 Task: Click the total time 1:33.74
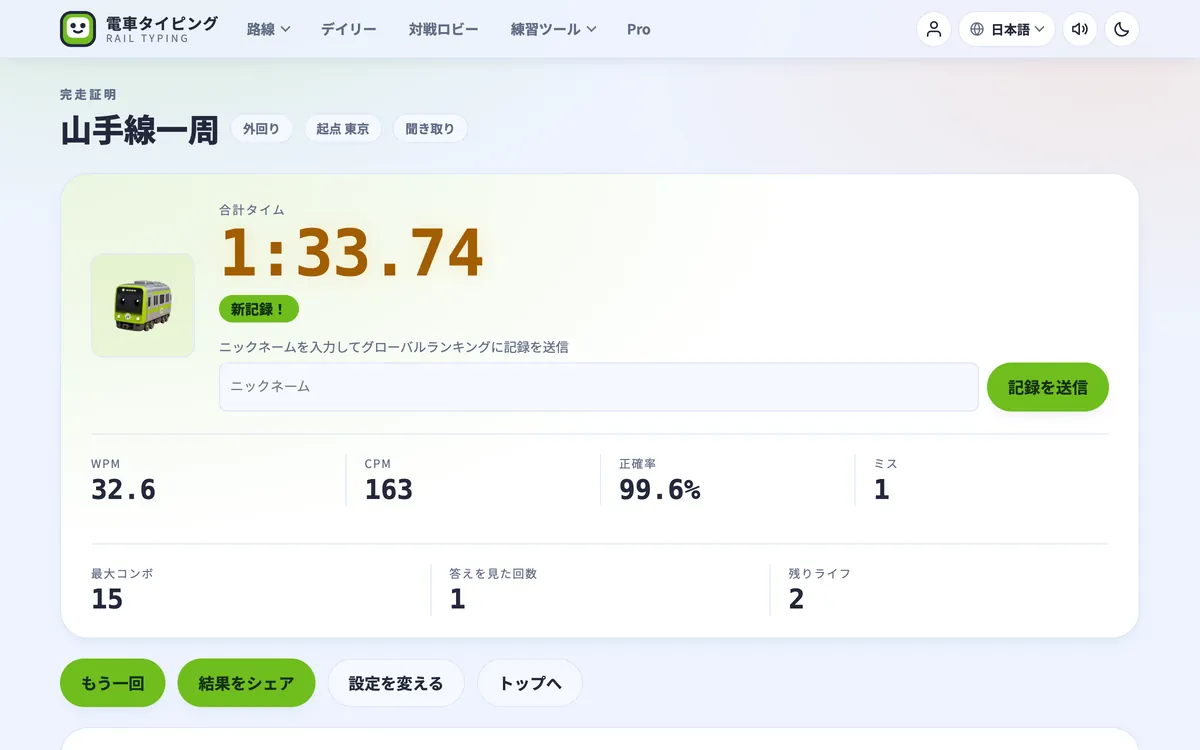click(352, 253)
